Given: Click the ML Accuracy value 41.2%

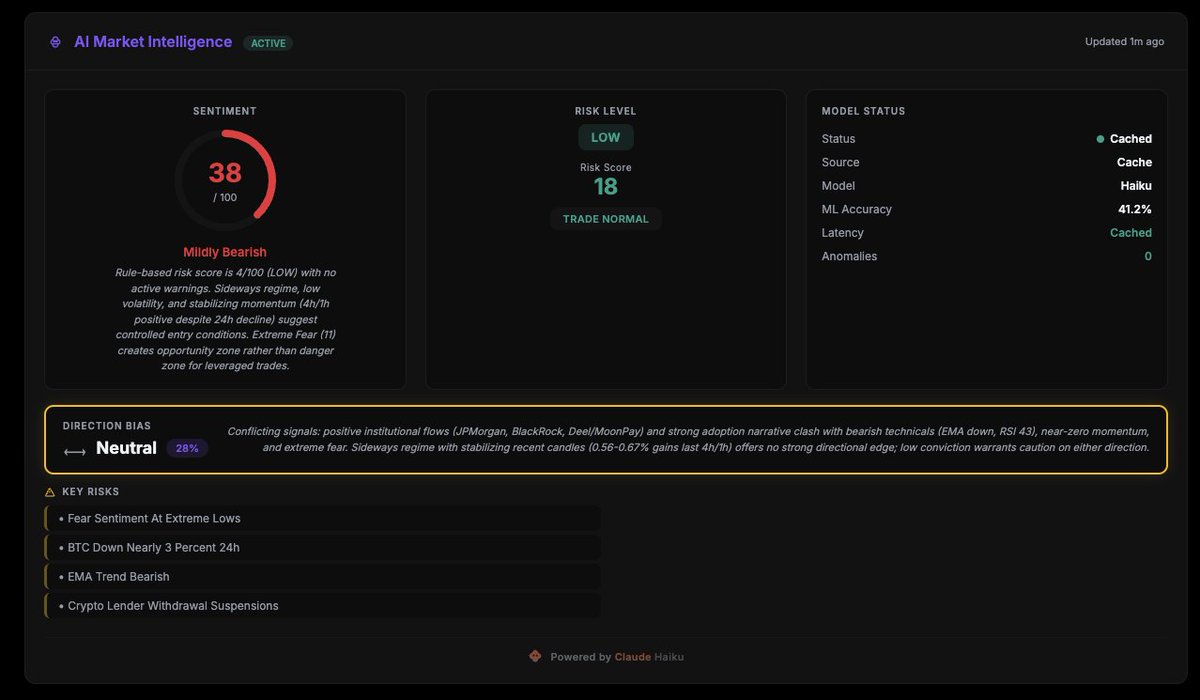Looking at the screenshot, I should point(1135,209).
